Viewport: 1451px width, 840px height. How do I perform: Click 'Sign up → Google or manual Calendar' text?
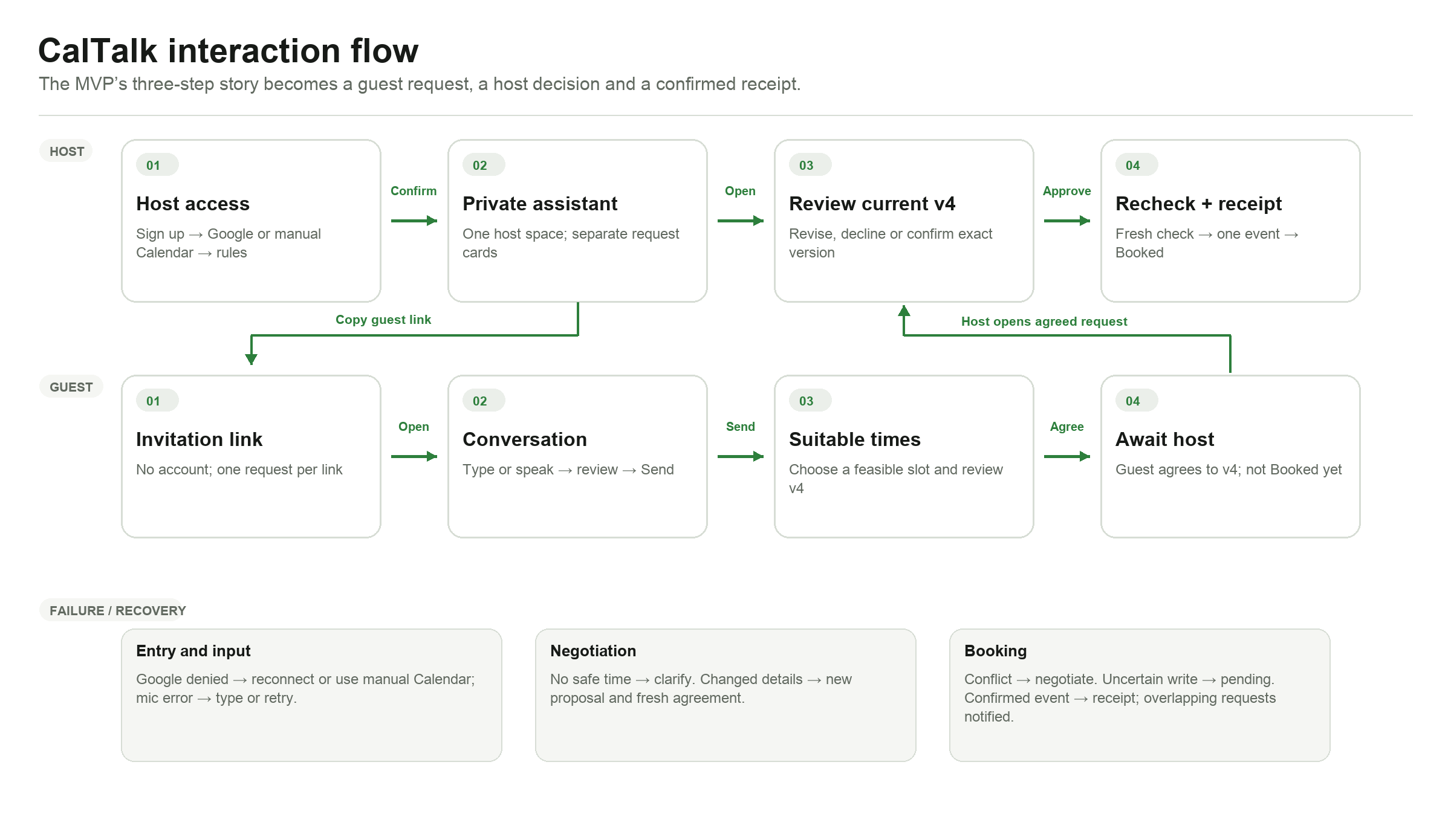coord(228,243)
